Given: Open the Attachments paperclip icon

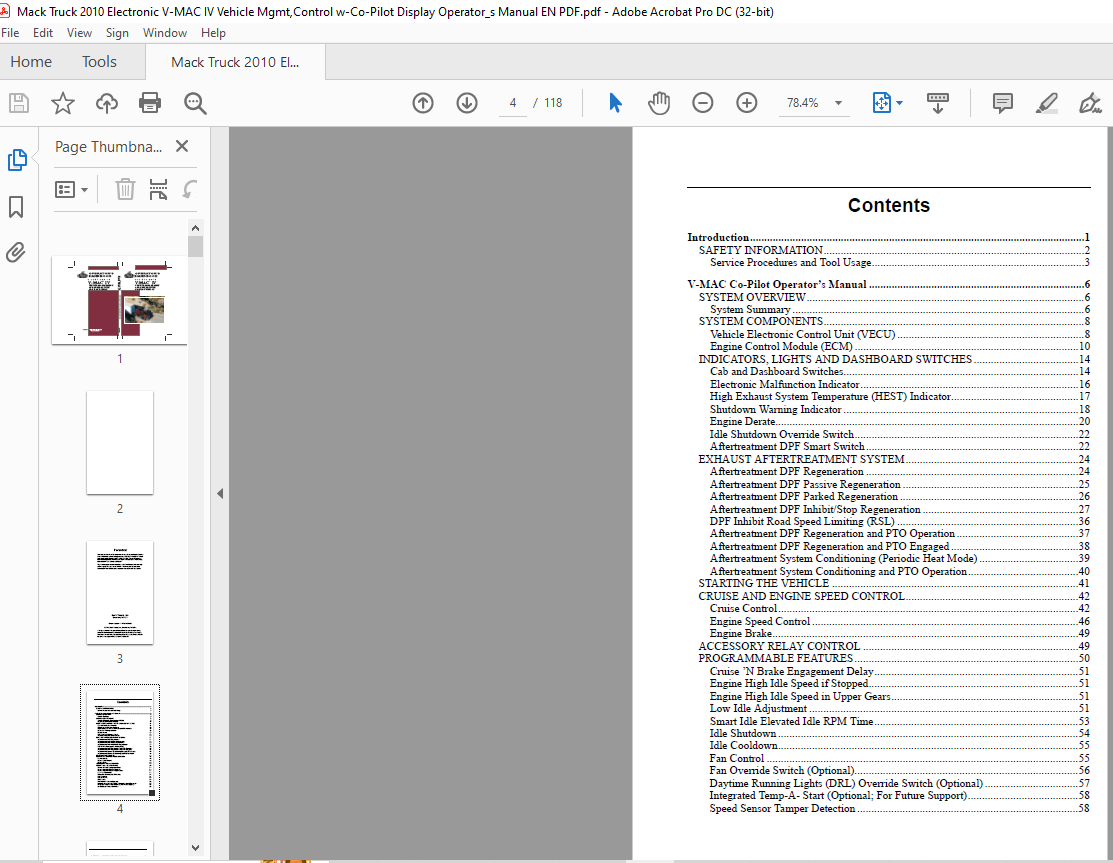Looking at the screenshot, I should tap(16, 253).
